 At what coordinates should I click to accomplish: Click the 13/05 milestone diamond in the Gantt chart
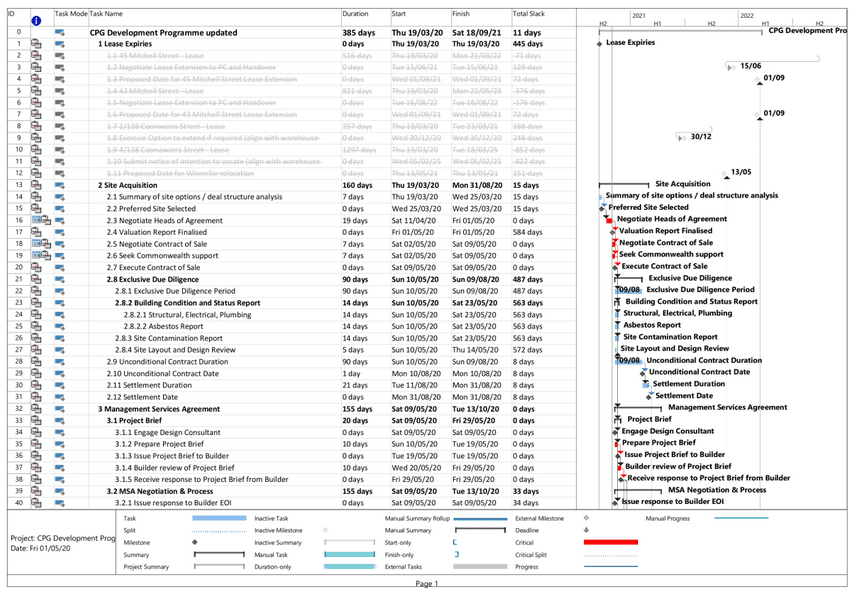pyautogui.click(x=725, y=174)
